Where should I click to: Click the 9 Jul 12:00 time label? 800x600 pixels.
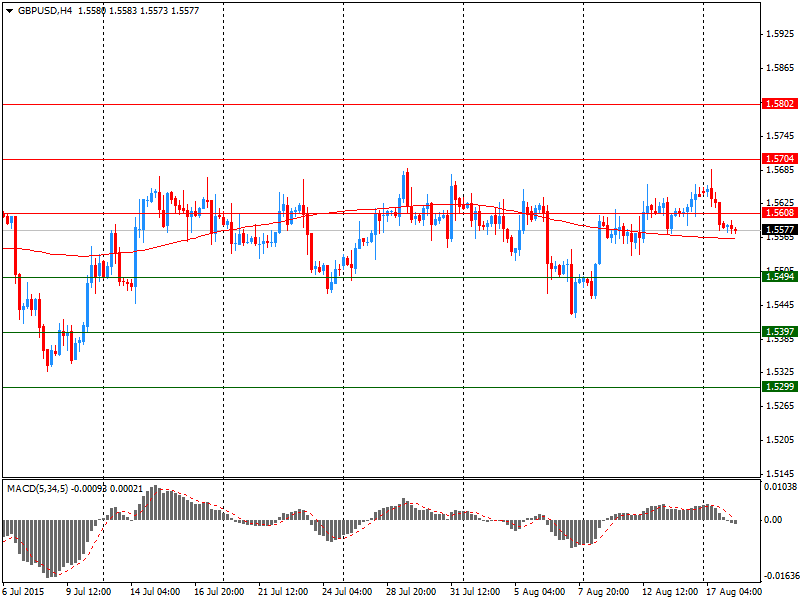point(89,592)
